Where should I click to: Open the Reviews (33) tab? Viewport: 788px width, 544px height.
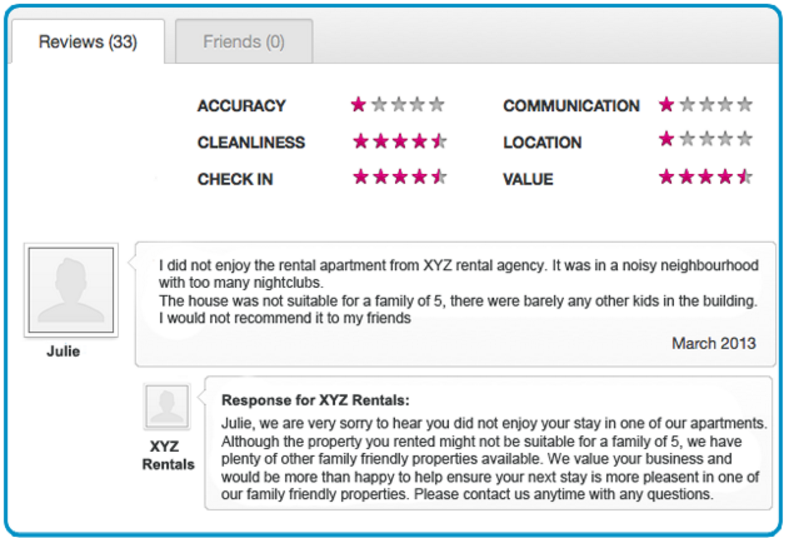pos(88,42)
